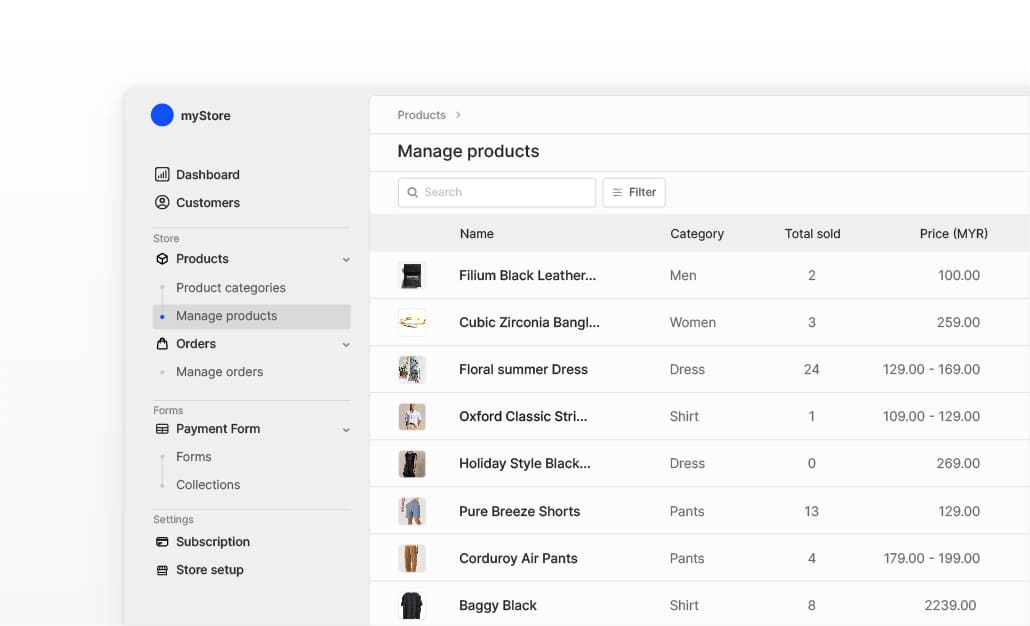Click the Dashboard bar-chart icon

click(x=162, y=174)
